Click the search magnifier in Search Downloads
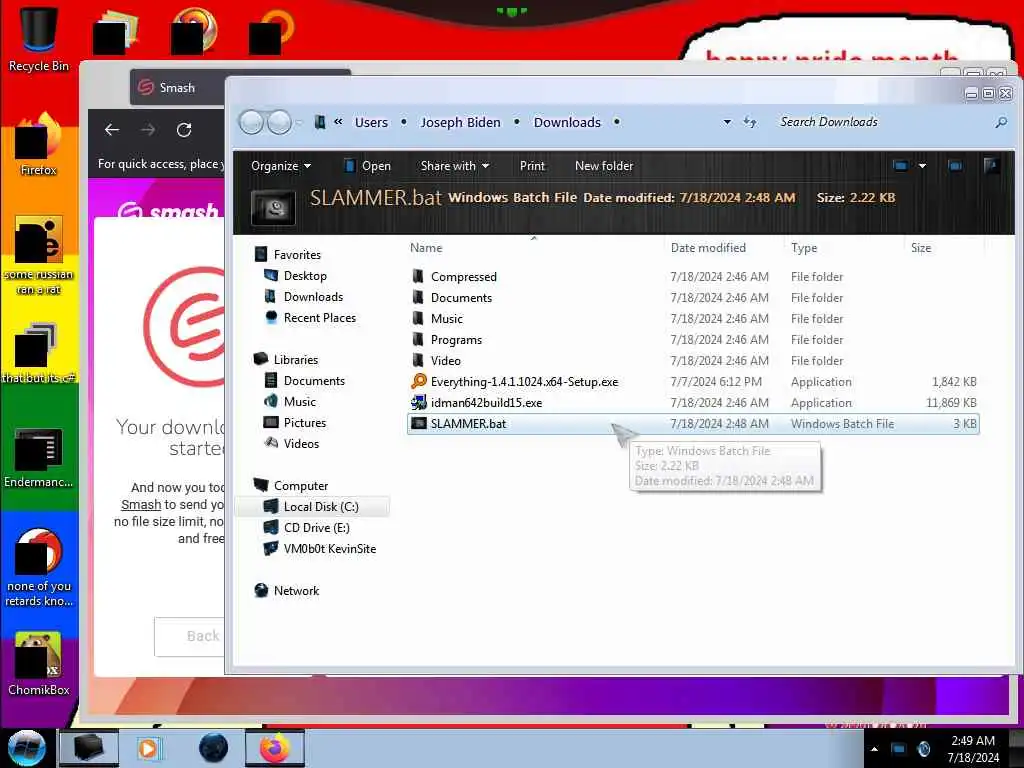Viewport: 1024px width, 768px height. click(x=1001, y=122)
